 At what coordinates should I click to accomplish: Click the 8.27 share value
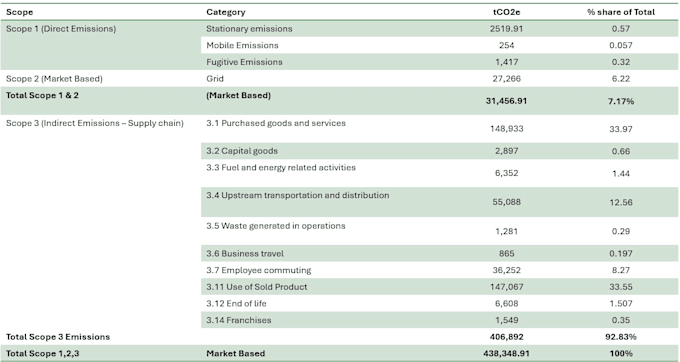click(x=621, y=270)
